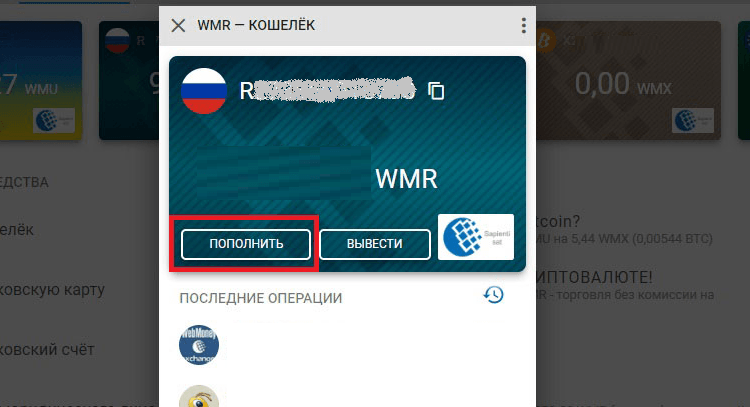Select the WMX bitcoin wallet card

click(628, 80)
